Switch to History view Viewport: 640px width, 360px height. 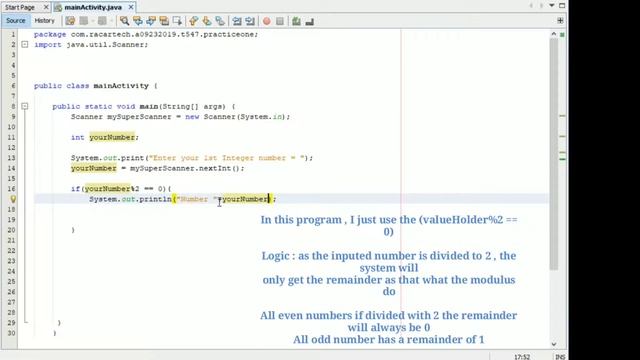(x=44, y=20)
